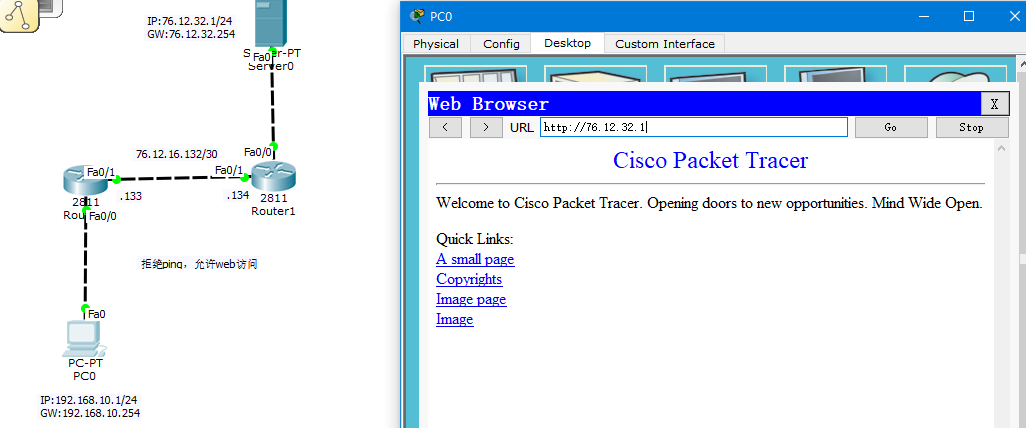Close the Web Browser with X button
This screenshot has height=428, width=1026.
(995, 104)
